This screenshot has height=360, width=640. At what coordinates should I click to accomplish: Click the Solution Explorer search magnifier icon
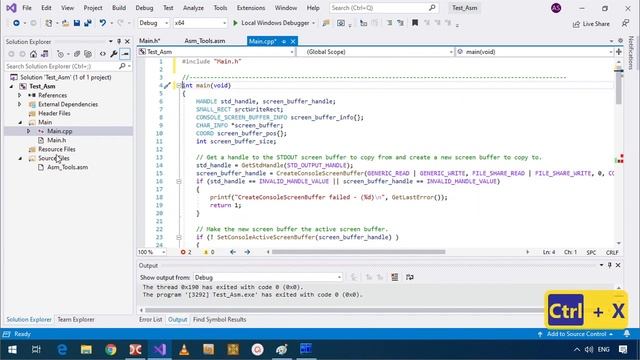122,66
